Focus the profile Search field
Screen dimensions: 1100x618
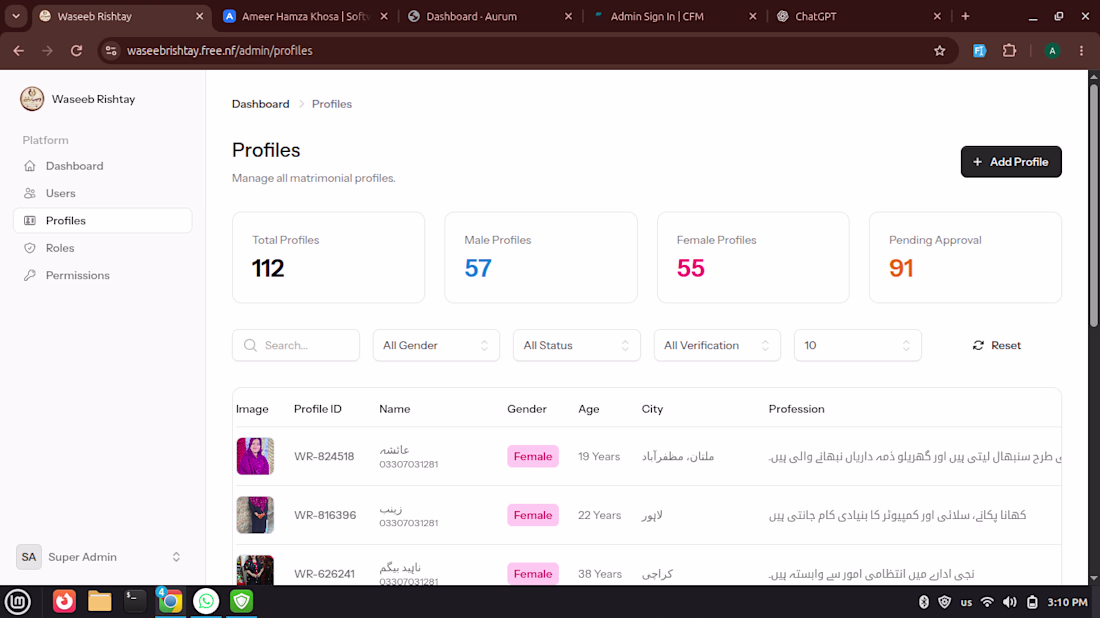(x=296, y=345)
